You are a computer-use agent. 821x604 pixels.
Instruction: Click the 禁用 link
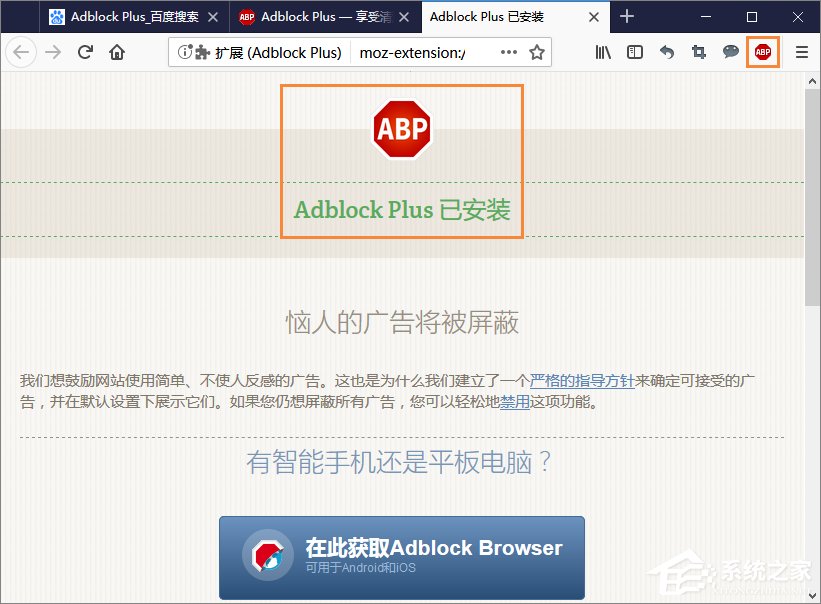[x=515, y=403]
